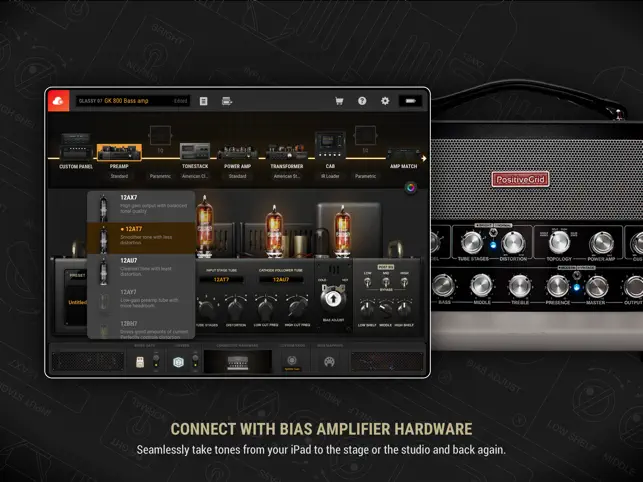The width and height of the screenshot is (643, 482).
Task: Open the ToneCloud cloud icon
Action: (59, 101)
